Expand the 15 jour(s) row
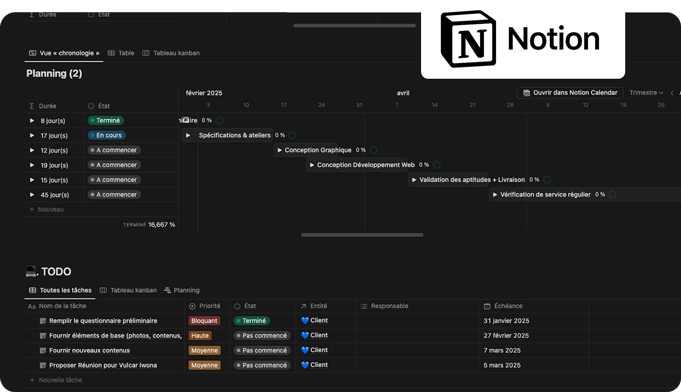 [32, 180]
